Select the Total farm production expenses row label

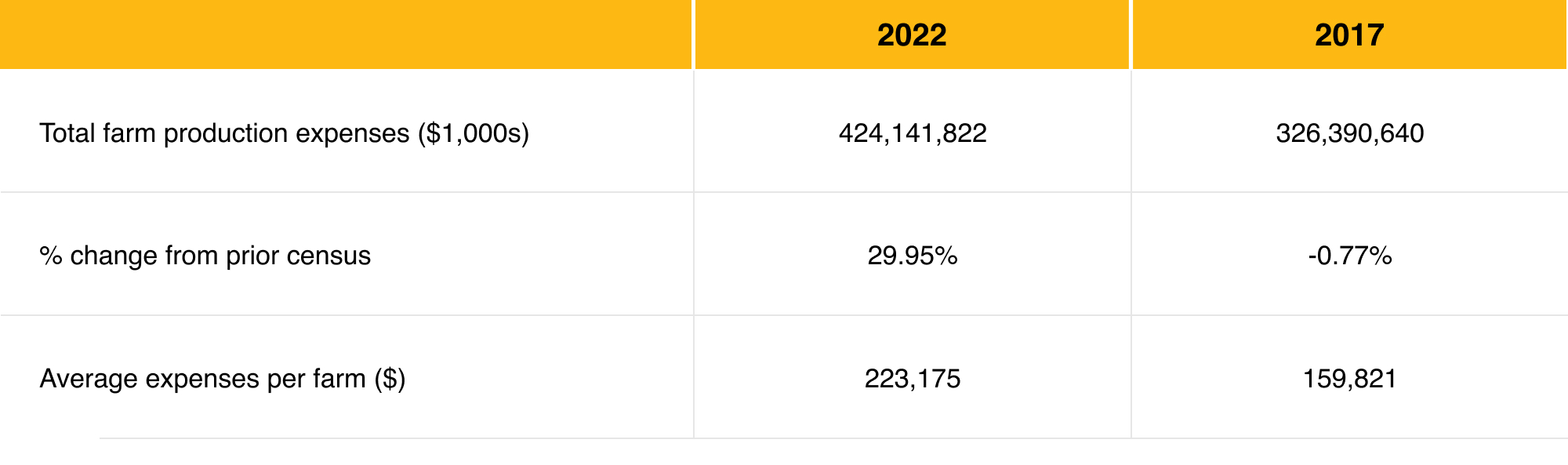pyautogui.click(x=284, y=133)
